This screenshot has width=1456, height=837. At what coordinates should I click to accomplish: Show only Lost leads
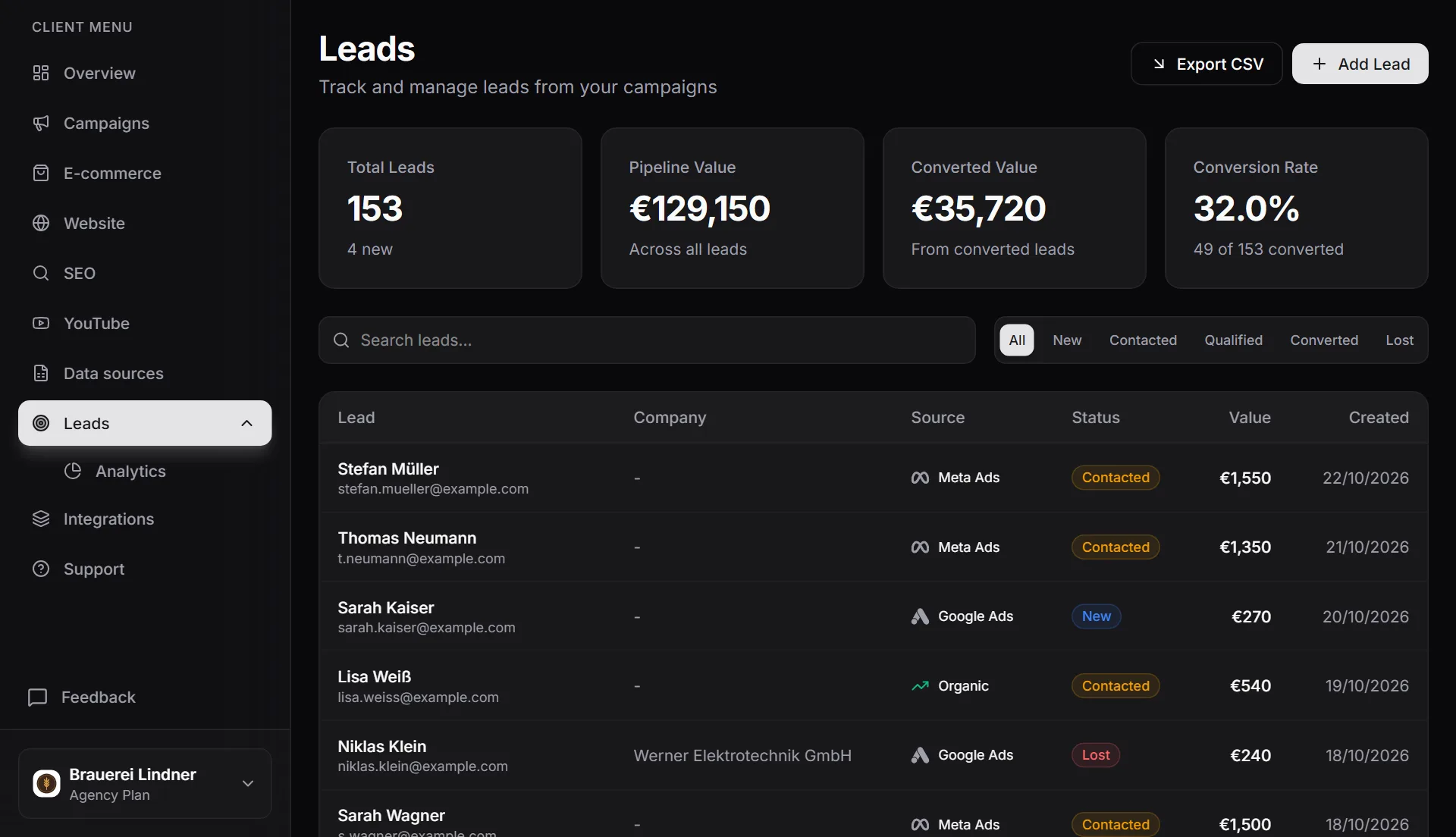1399,340
